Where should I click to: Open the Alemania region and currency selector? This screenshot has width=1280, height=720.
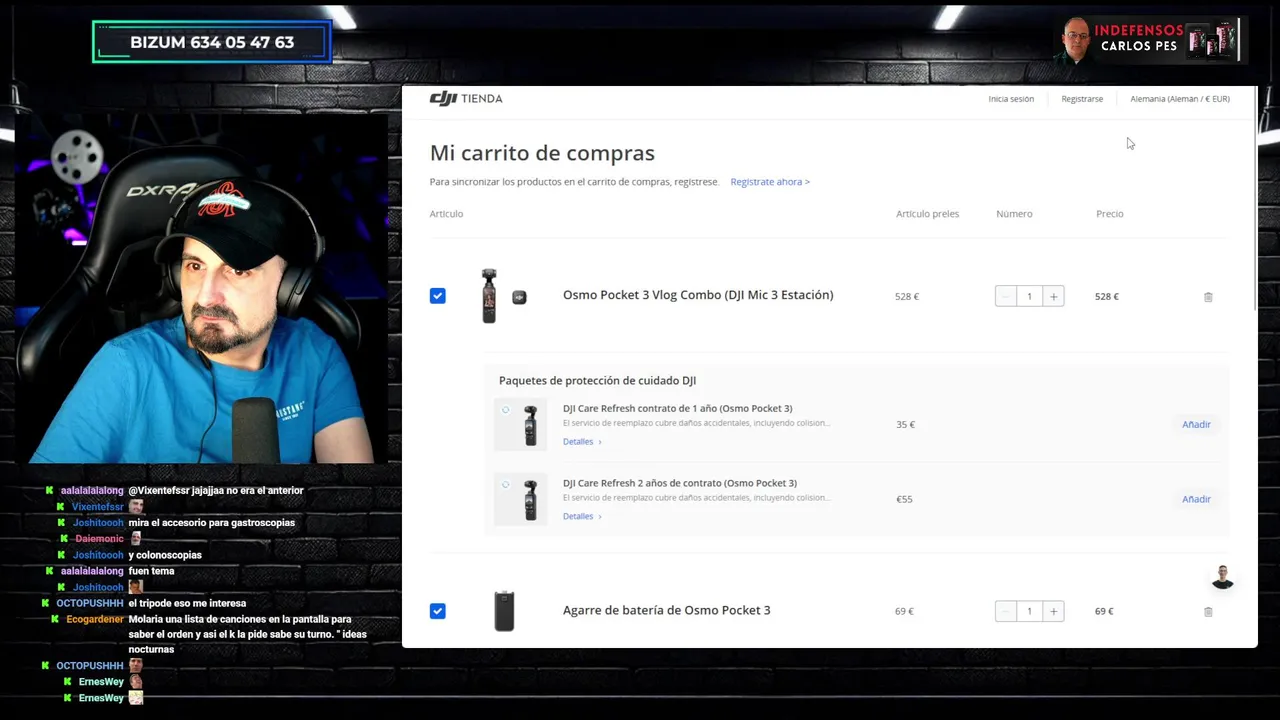pos(1180,99)
